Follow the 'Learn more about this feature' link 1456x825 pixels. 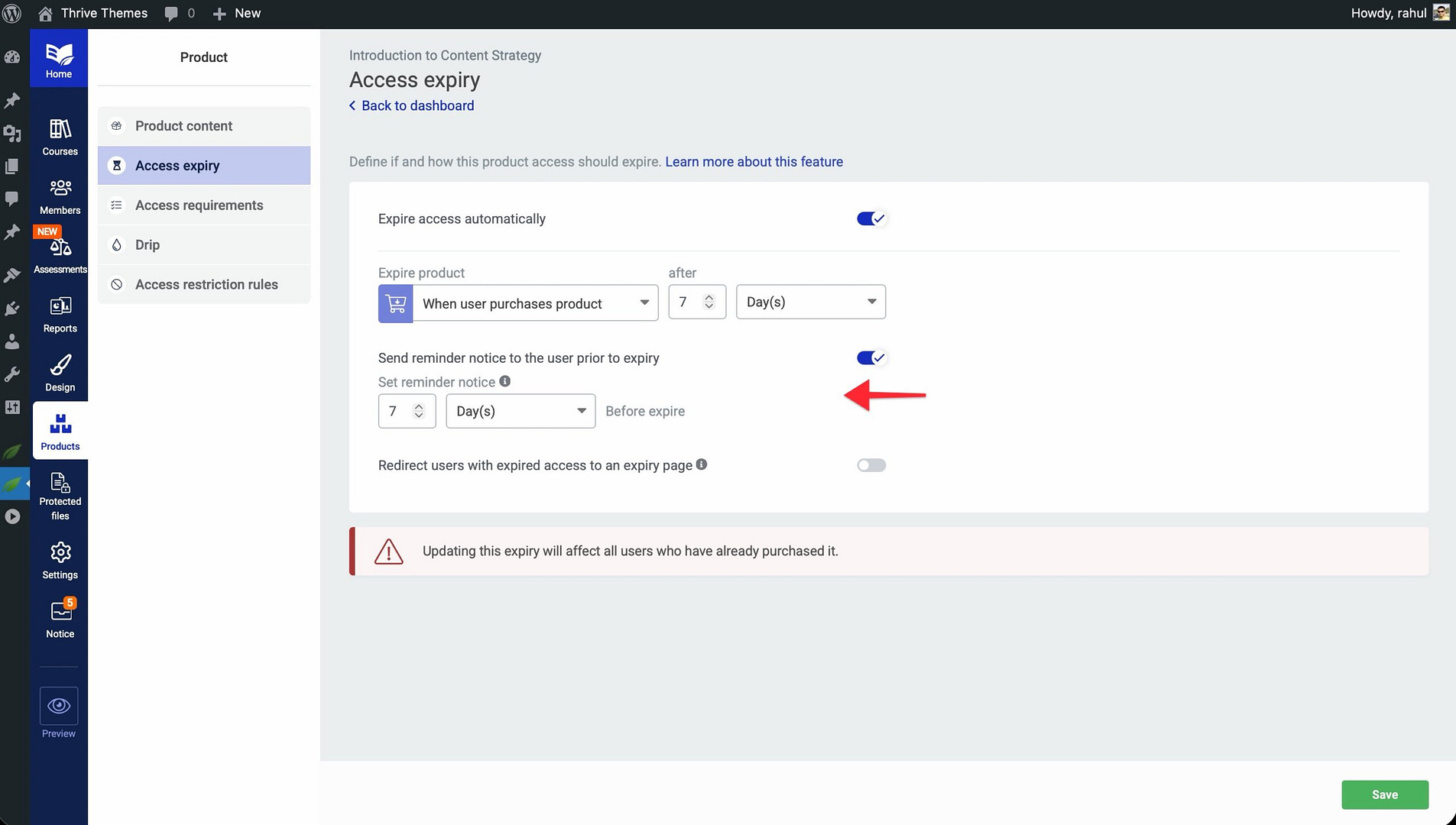[754, 162]
